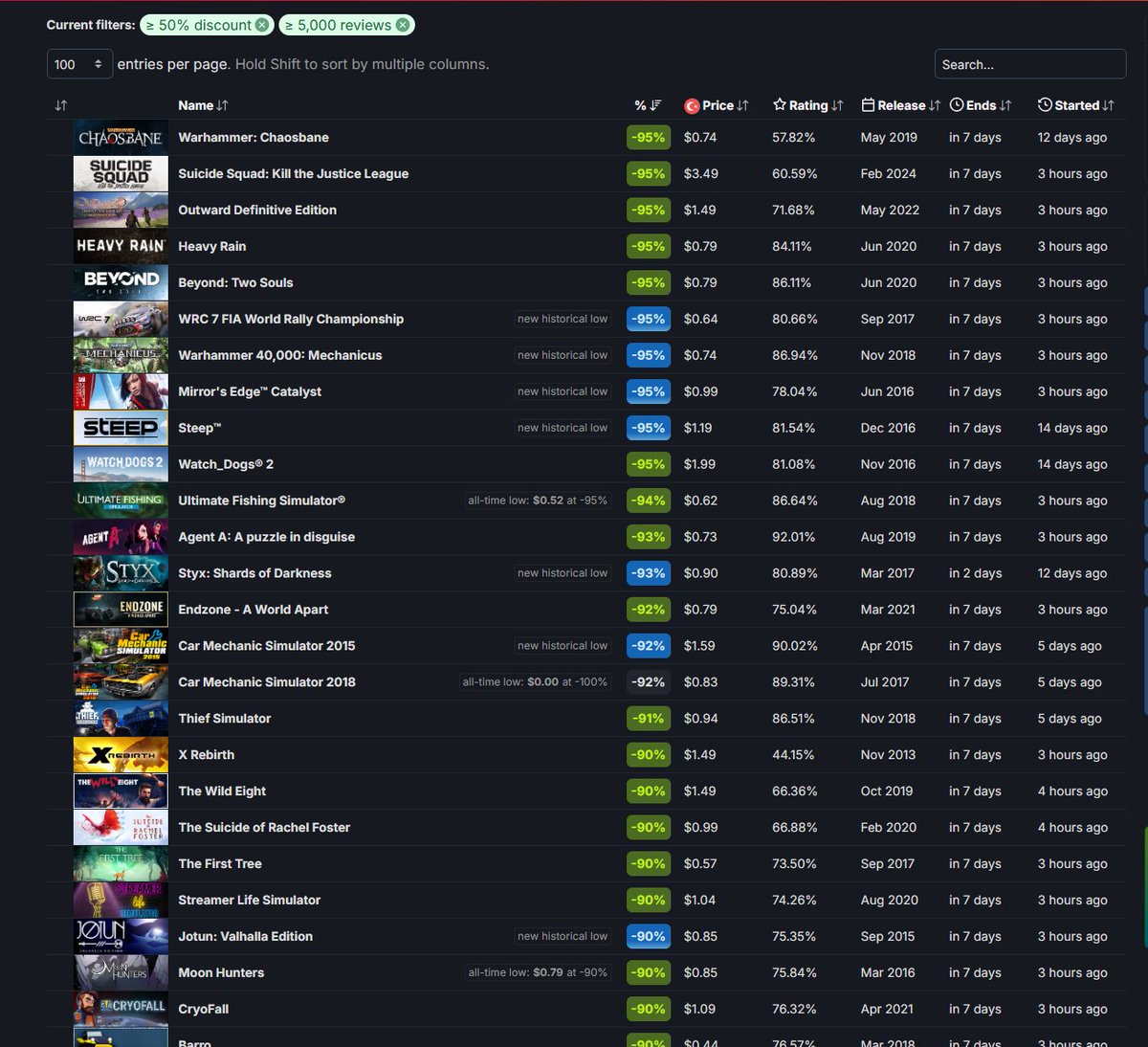Open Ultimate Fishing Simulator link
1148x1047 pixels.
[x=262, y=501]
